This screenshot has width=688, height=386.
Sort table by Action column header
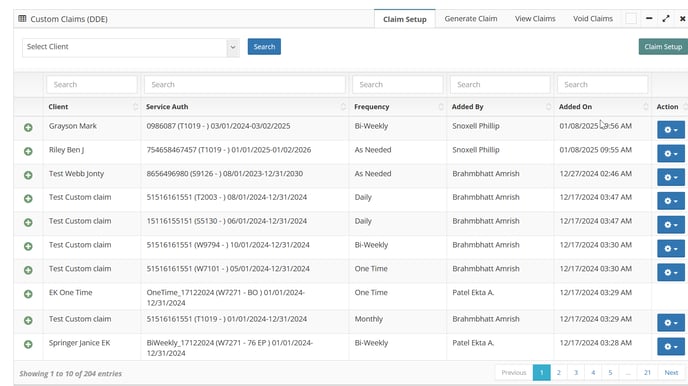(670, 107)
